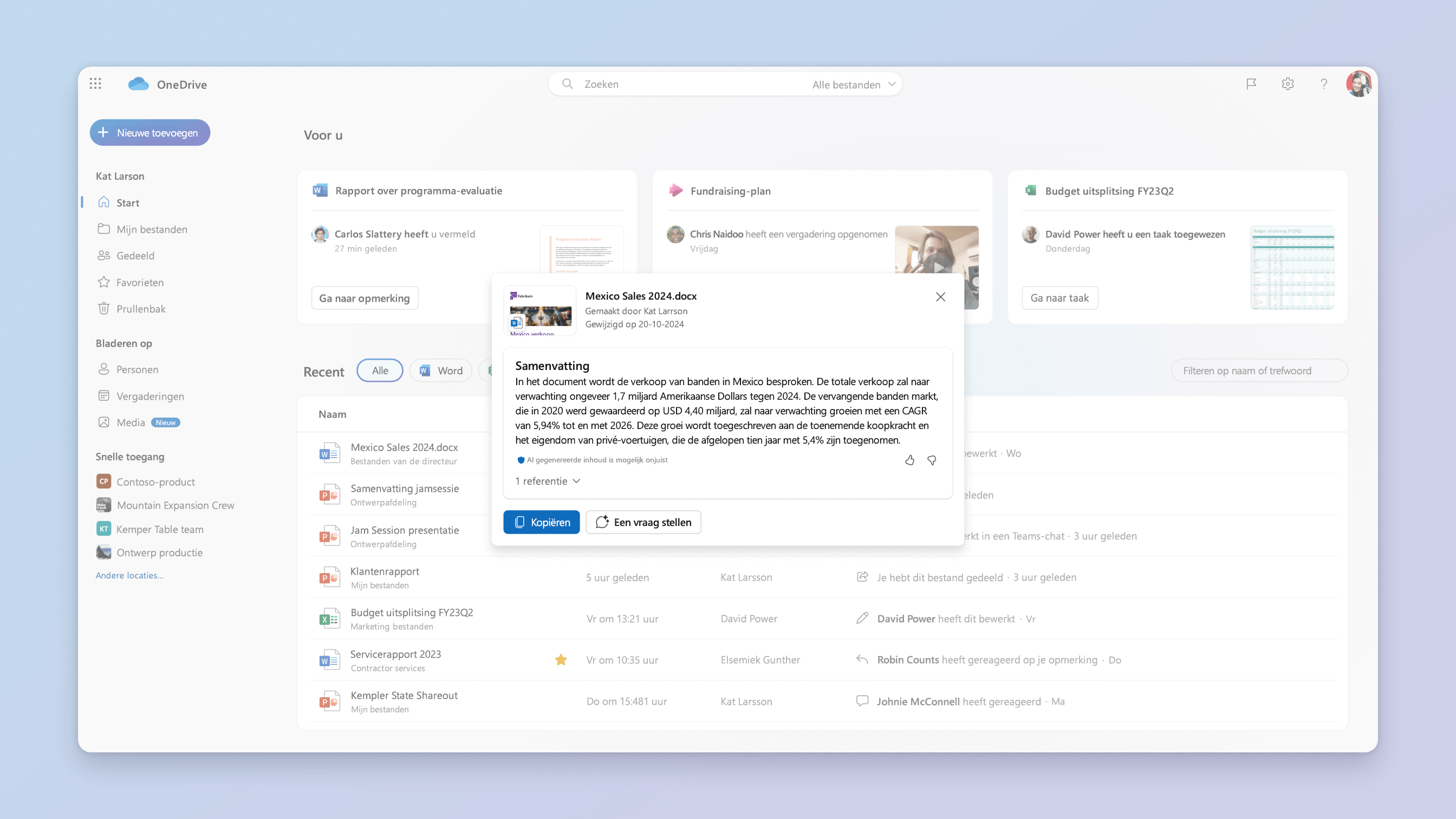
Task: Click Nieuwe toevoegen button
Action: tap(148, 132)
